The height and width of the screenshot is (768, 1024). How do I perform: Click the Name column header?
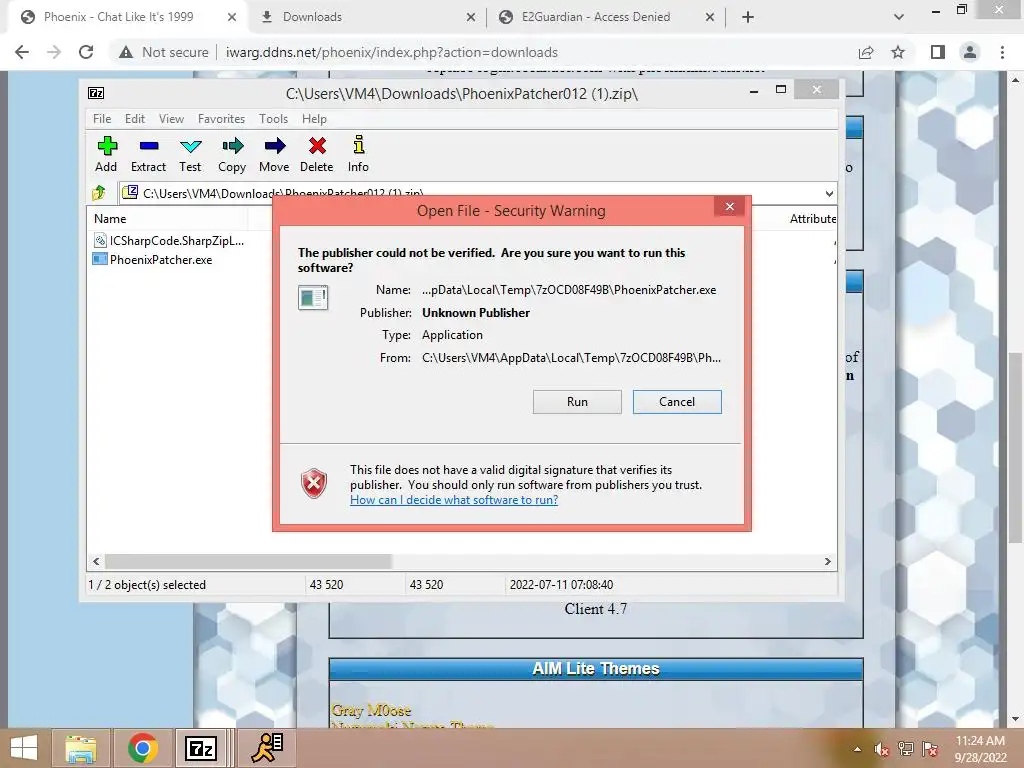(110, 219)
